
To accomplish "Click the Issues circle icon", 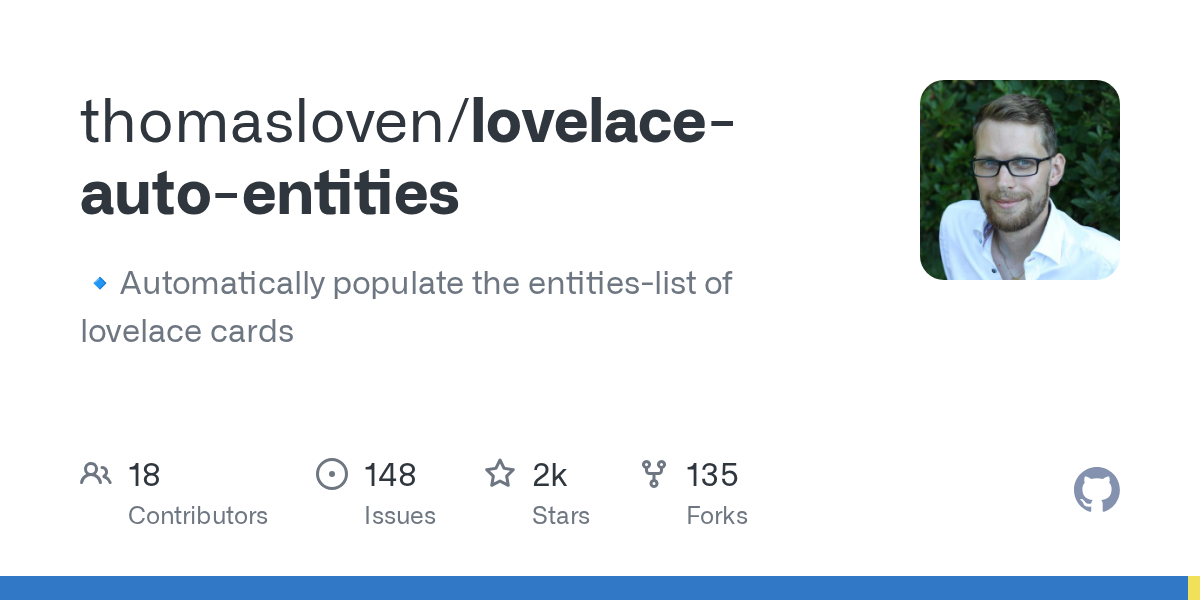I will [331, 474].
